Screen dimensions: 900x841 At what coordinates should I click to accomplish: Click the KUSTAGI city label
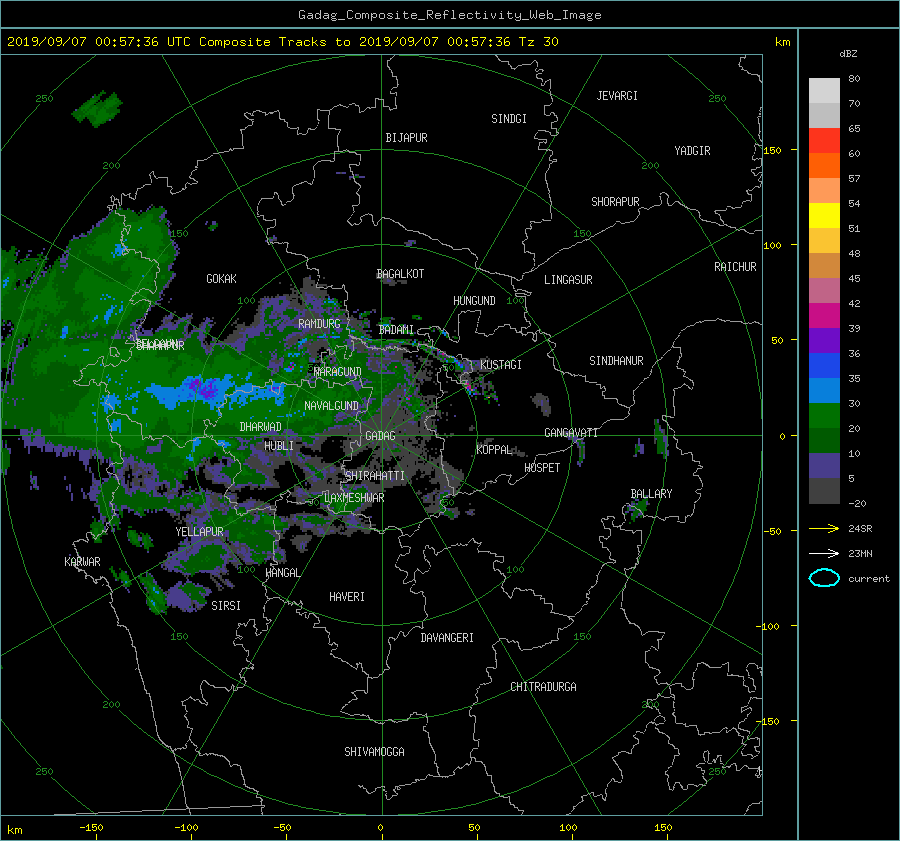tap(501, 365)
